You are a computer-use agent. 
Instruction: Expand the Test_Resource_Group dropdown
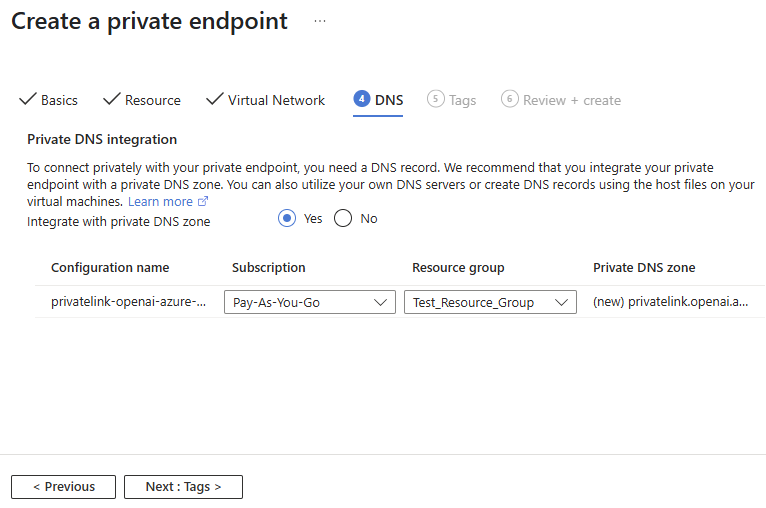[x=490, y=302]
